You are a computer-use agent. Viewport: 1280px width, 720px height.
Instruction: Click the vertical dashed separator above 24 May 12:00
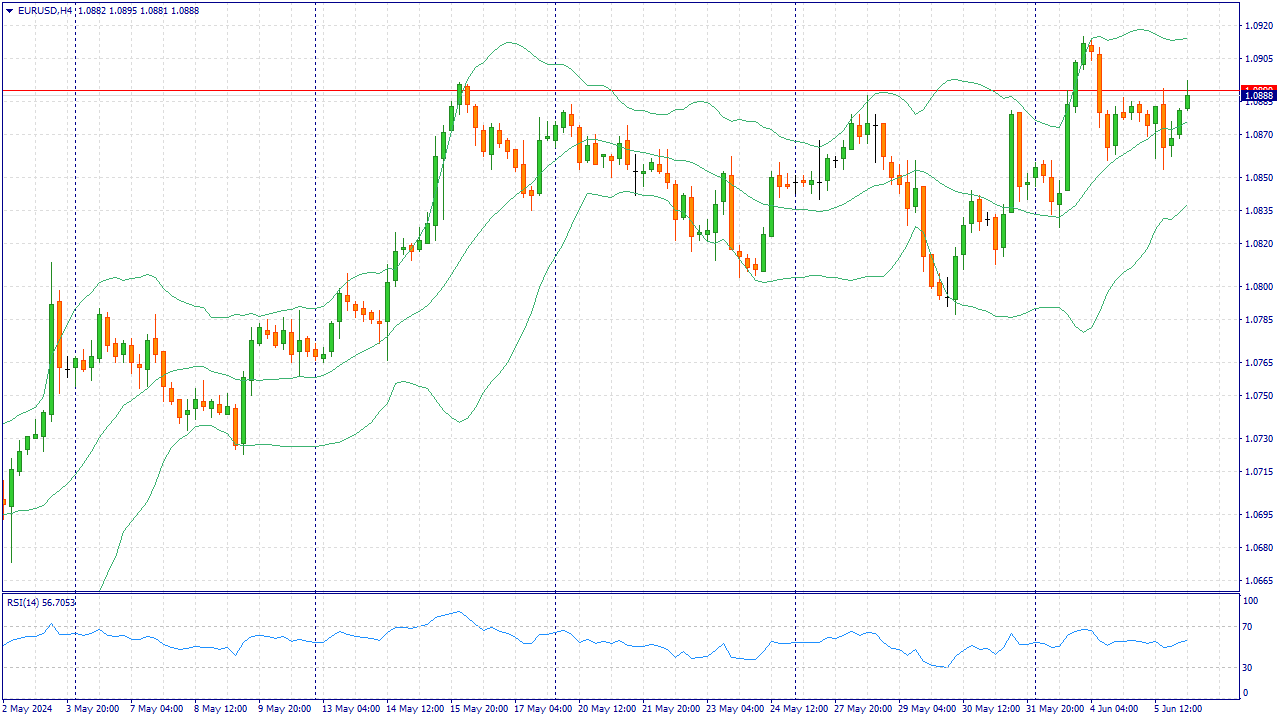click(x=795, y=300)
